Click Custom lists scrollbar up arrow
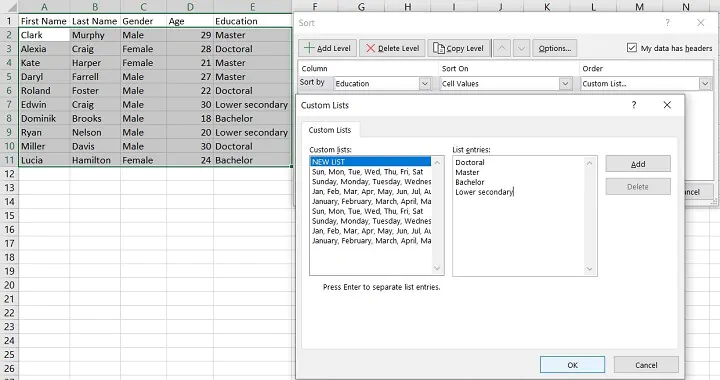The width and height of the screenshot is (720, 380). click(x=437, y=162)
